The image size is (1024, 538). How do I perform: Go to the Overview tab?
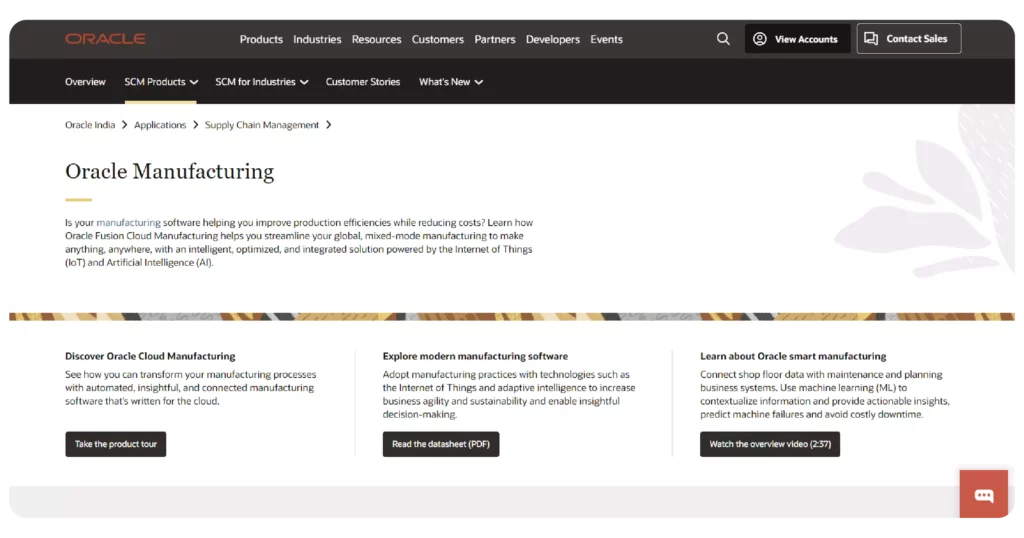point(85,82)
